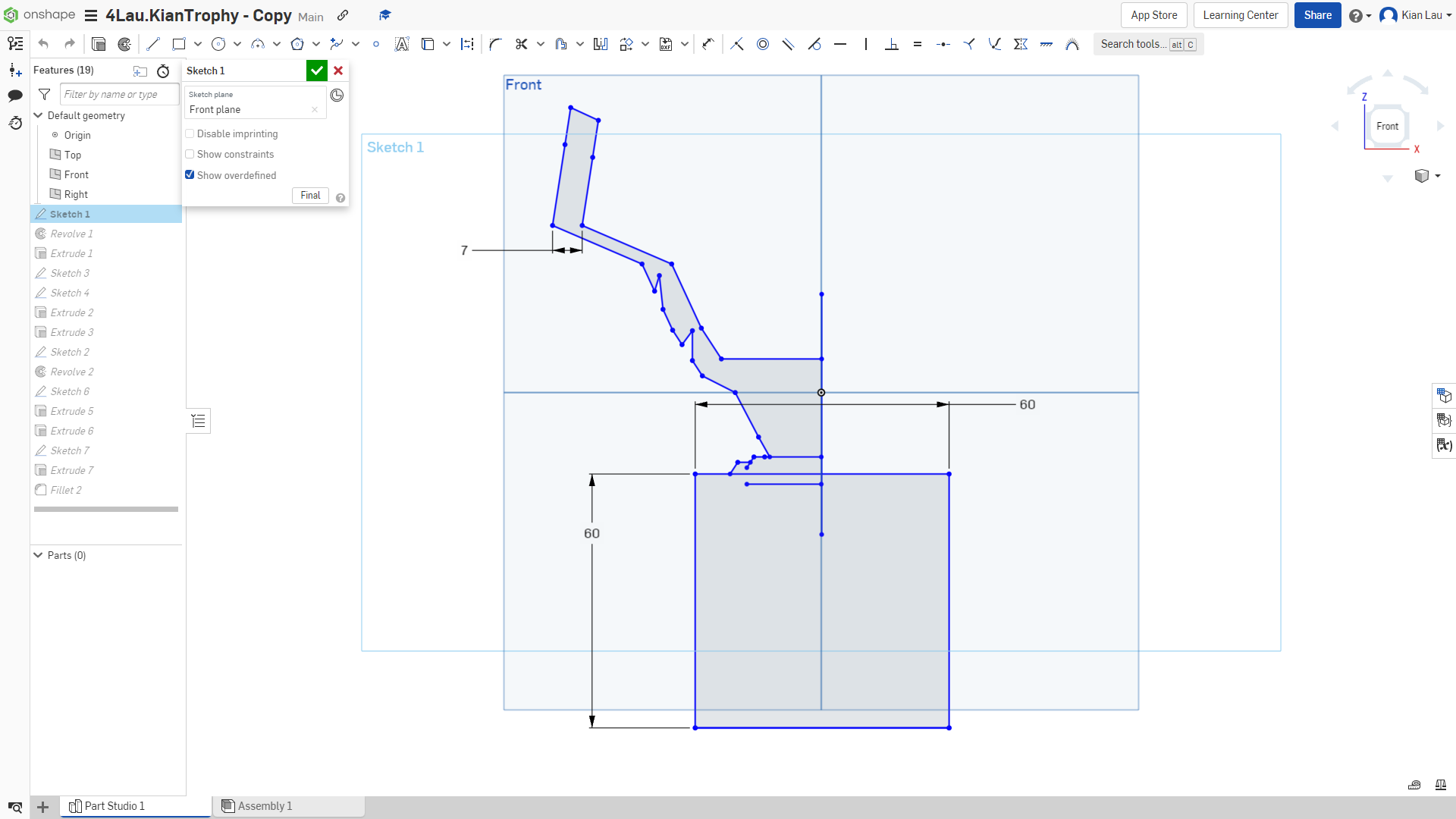Select the Corner rectangle tool

coord(179,44)
